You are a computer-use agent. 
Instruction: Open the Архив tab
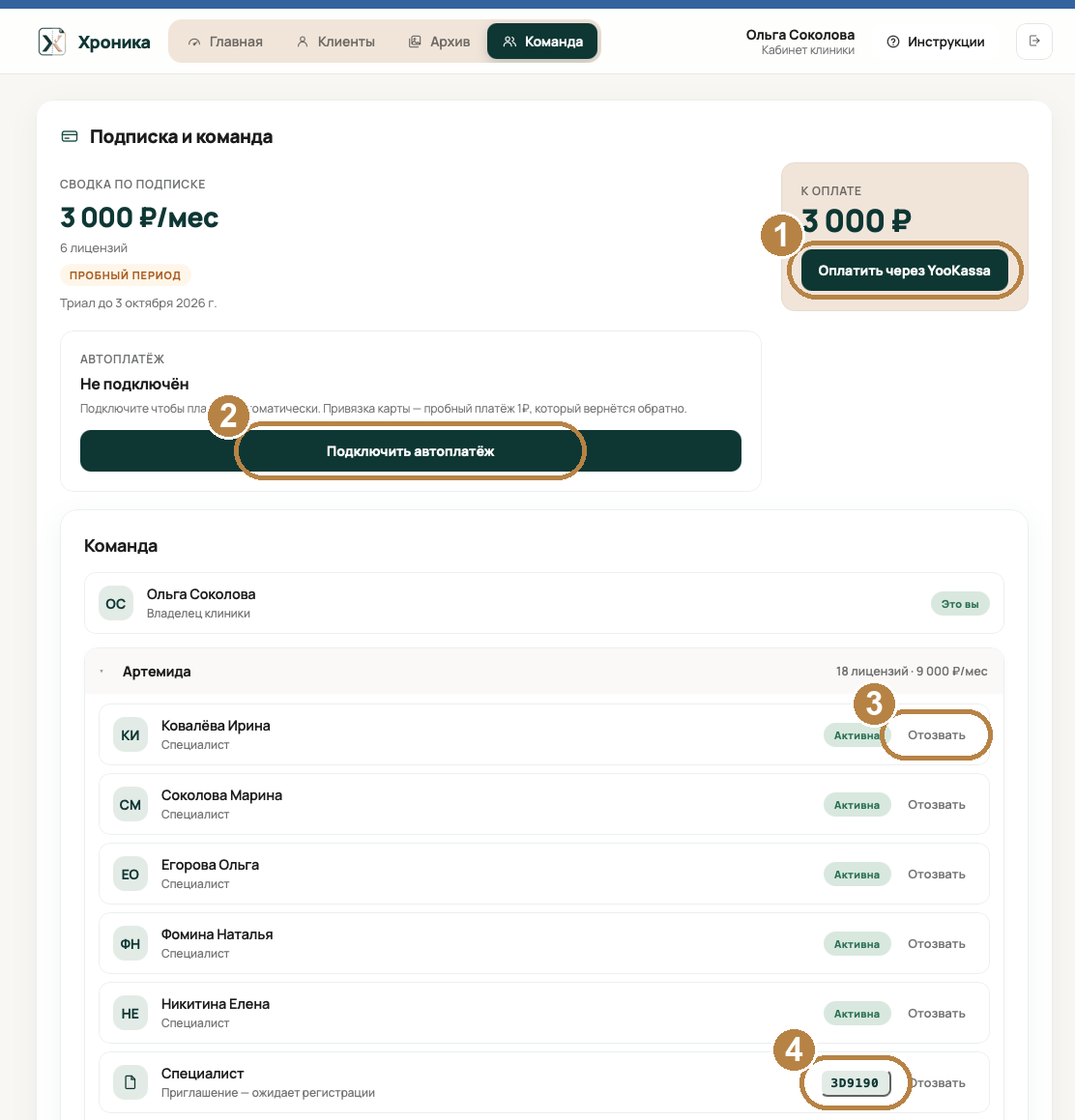[x=439, y=42]
